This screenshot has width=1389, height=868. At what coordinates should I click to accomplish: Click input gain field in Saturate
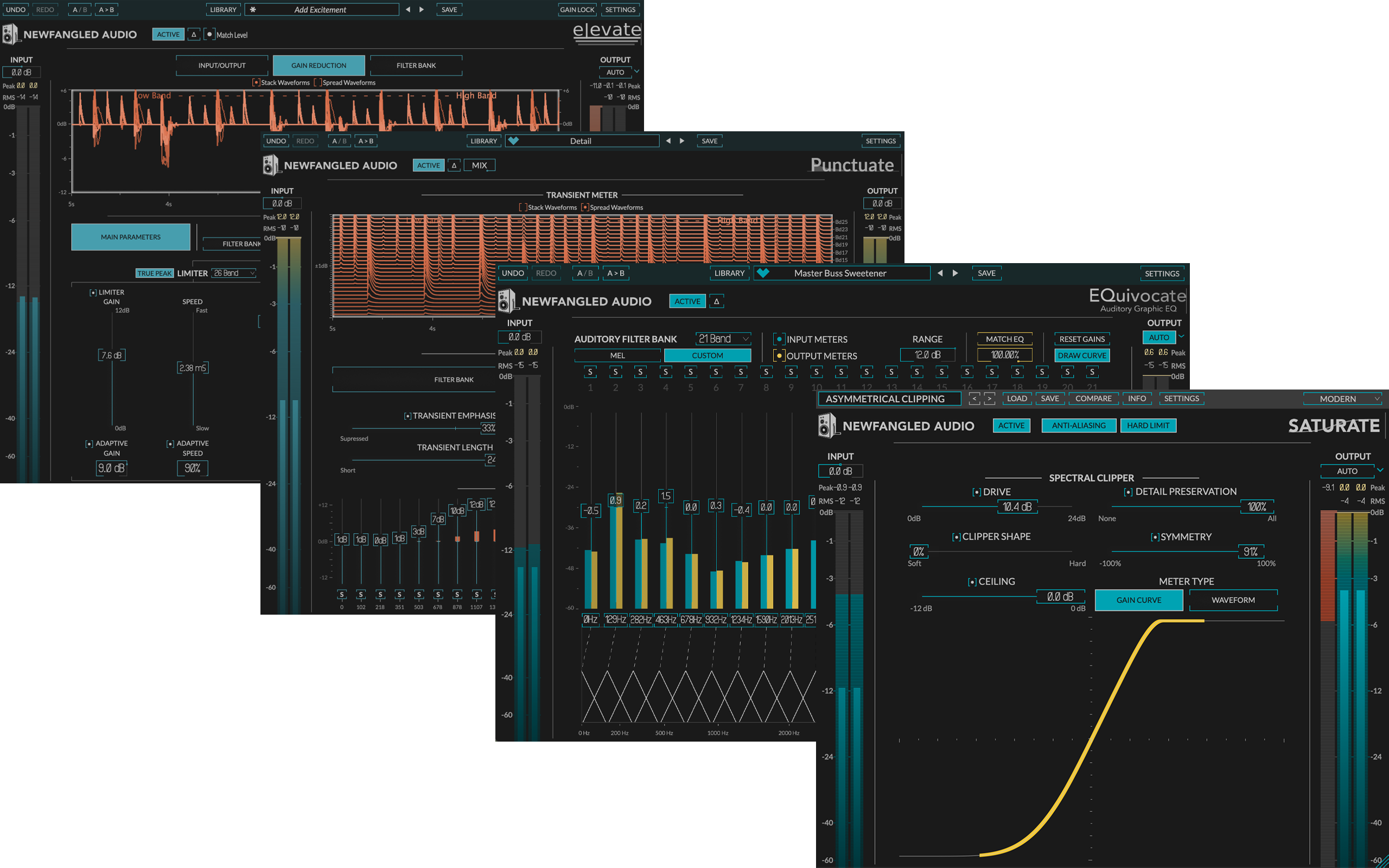[840, 471]
